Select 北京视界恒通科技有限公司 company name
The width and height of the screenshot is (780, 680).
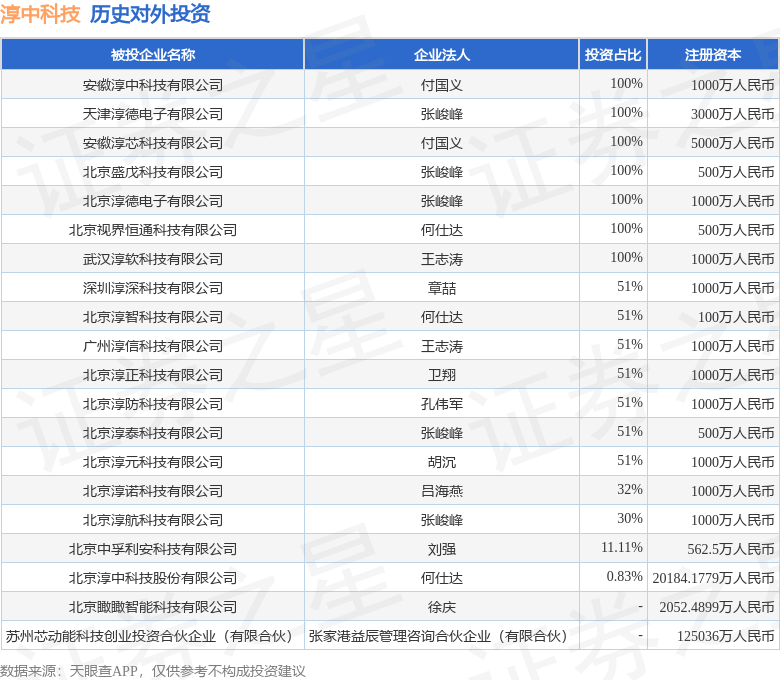click(x=153, y=230)
